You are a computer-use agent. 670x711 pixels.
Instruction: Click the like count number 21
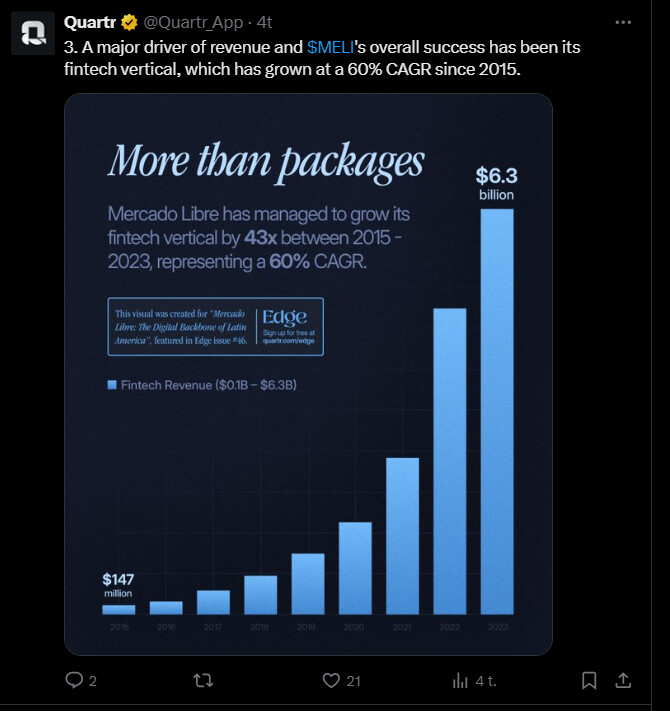353,680
